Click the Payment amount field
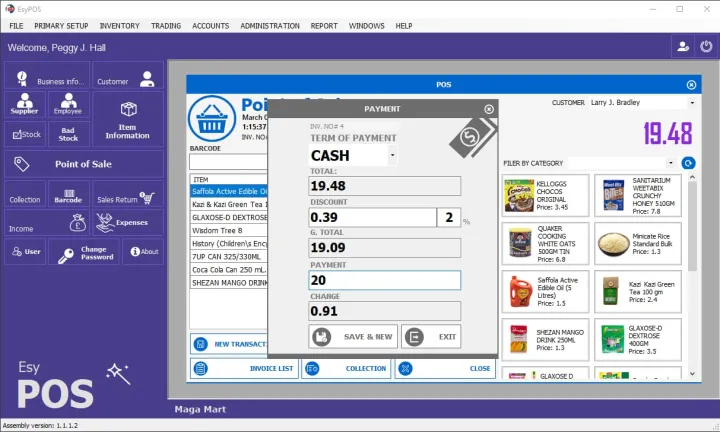 (384, 280)
